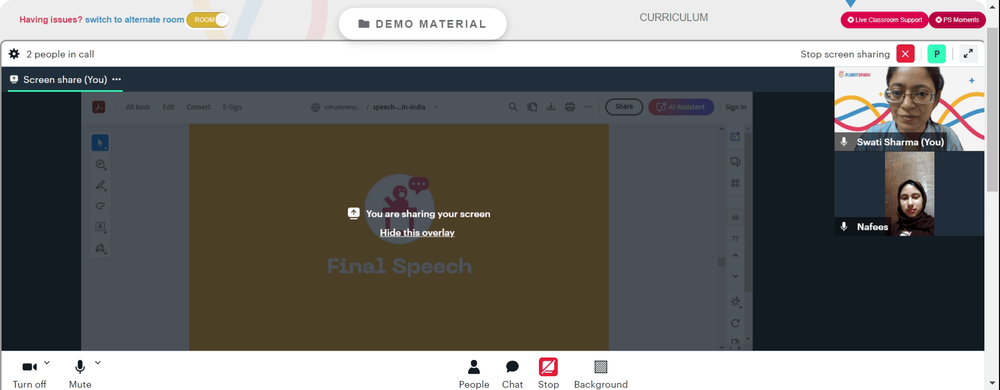Screen dimensions: 1000x390
Task: Click the globe icon beside cdn.planetsp
Action: click(x=315, y=107)
